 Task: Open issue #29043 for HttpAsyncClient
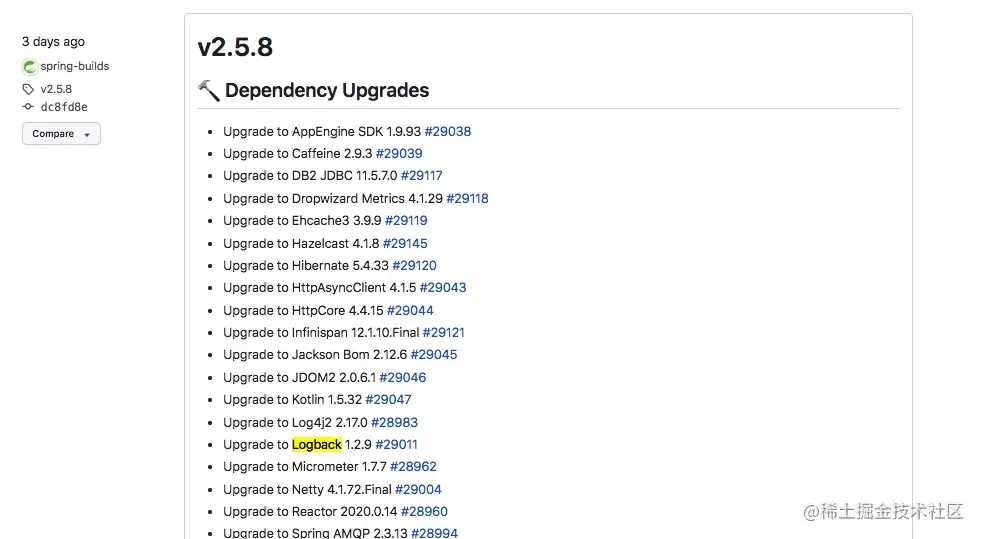click(x=443, y=288)
